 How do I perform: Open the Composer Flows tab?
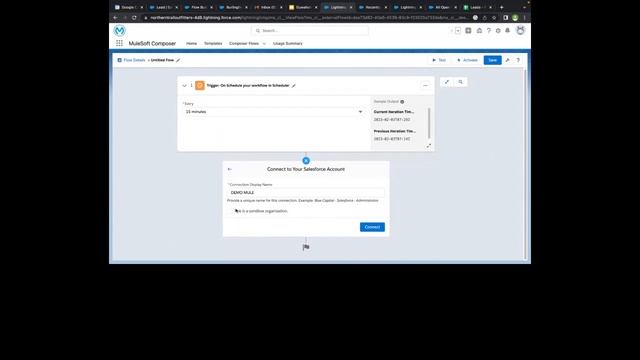(244, 43)
